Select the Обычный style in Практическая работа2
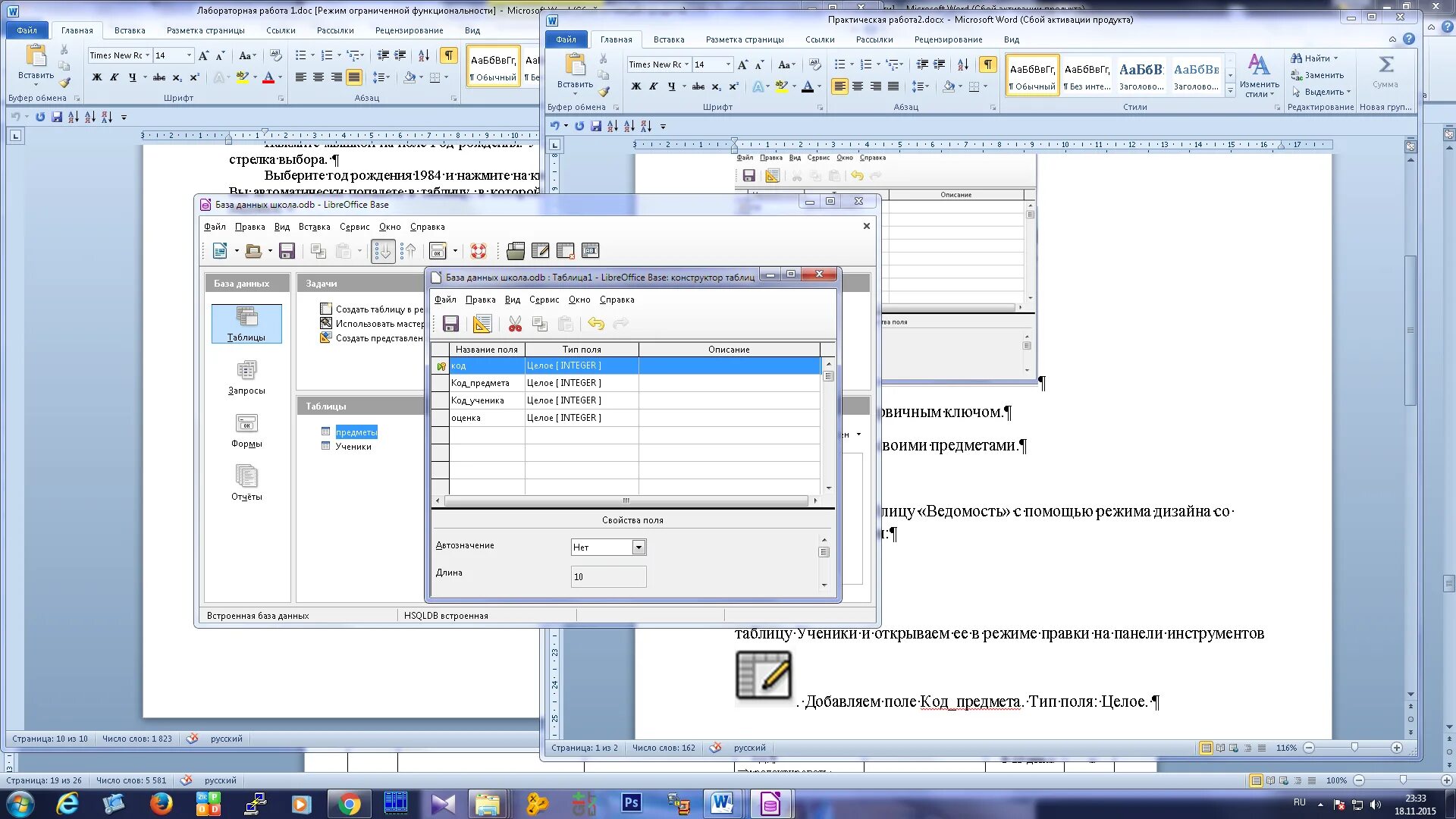The height and width of the screenshot is (819, 1456). pyautogui.click(x=1032, y=76)
